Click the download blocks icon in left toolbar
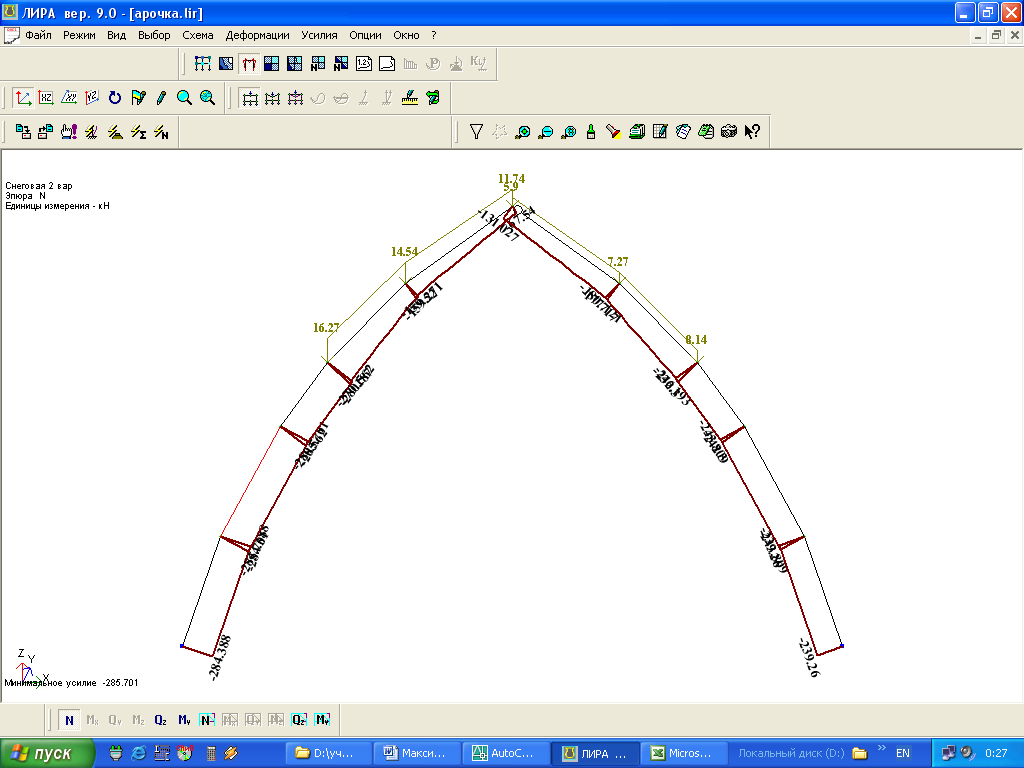 (23, 132)
